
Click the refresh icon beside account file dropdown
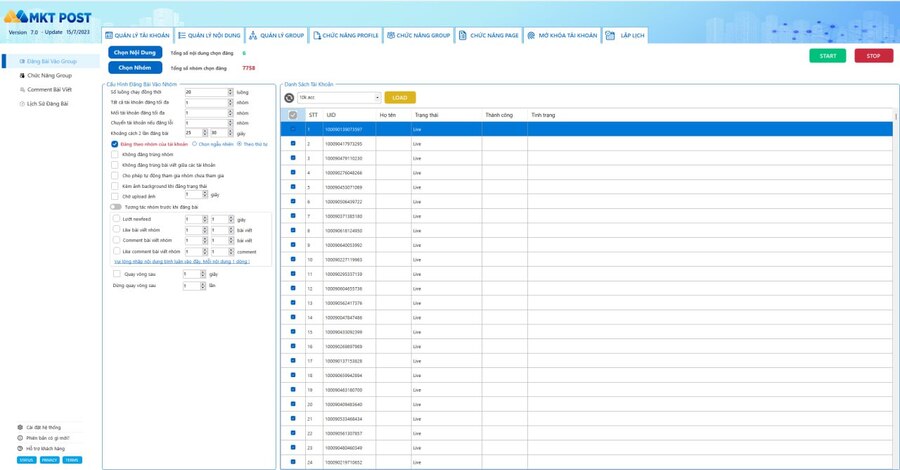click(x=289, y=98)
